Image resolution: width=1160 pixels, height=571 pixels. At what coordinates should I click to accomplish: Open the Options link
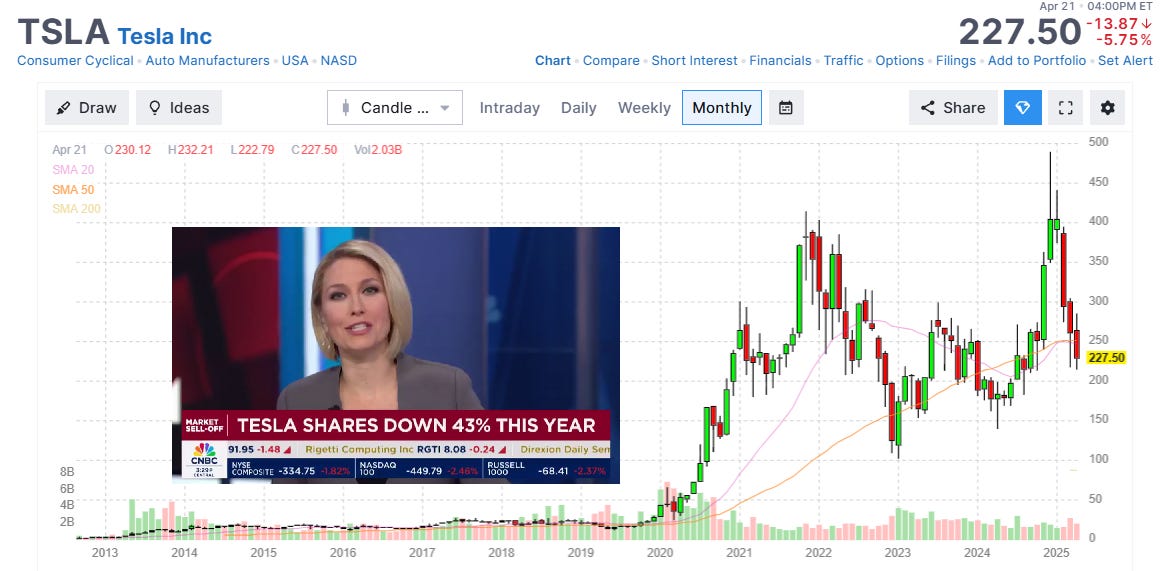tap(900, 61)
